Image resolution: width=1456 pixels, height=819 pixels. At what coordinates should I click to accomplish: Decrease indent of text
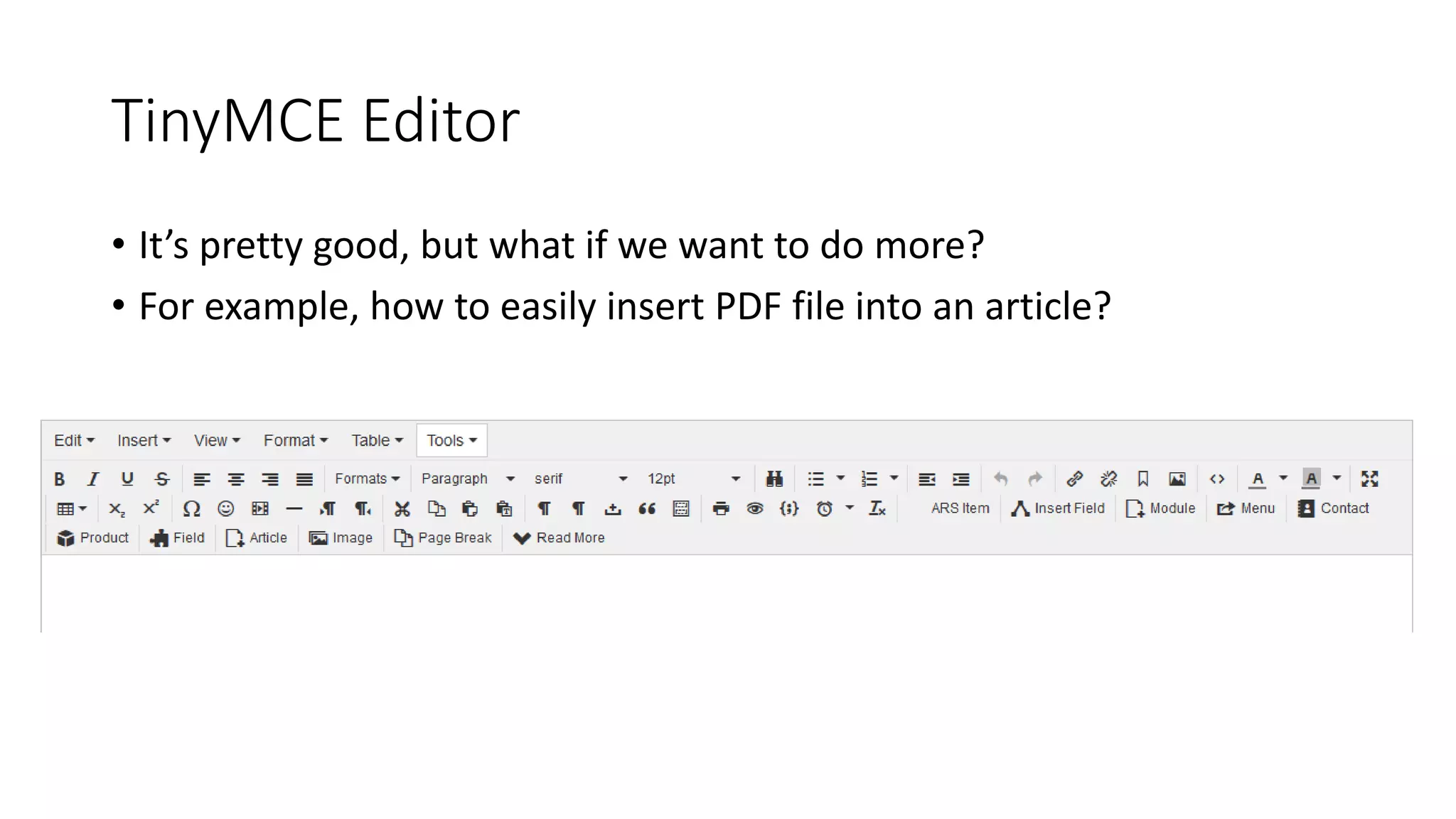(x=926, y=479)
